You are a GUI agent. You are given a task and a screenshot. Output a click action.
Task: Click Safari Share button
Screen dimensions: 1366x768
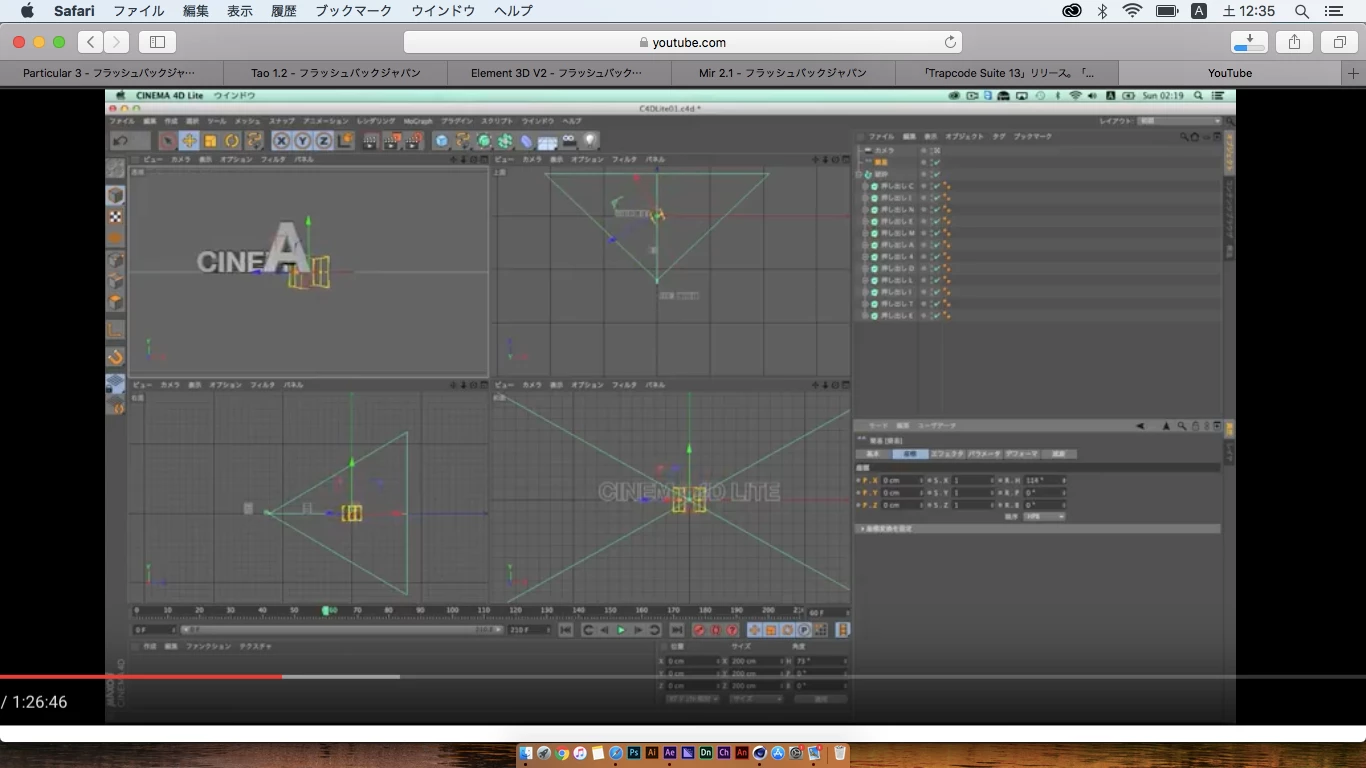(x=1294, y=42)
